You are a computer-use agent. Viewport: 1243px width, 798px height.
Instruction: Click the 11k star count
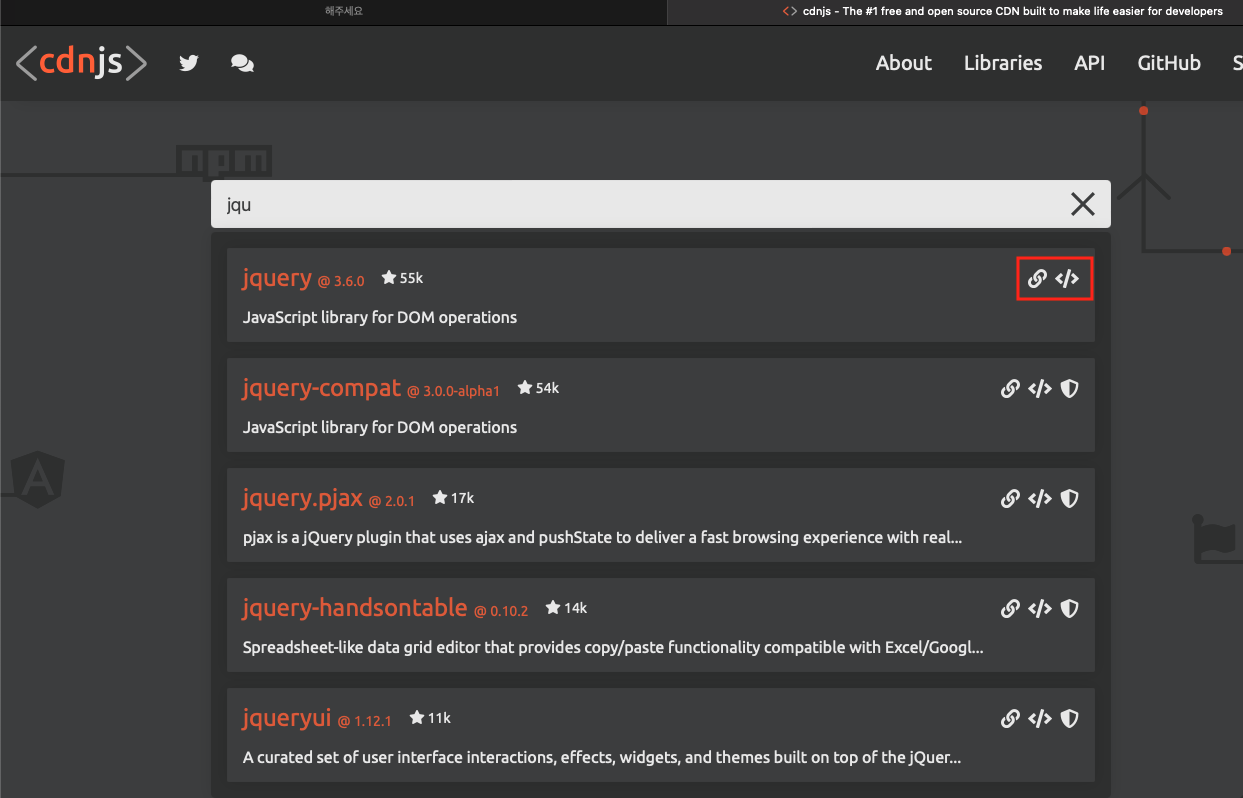click(x=430, y=718)
